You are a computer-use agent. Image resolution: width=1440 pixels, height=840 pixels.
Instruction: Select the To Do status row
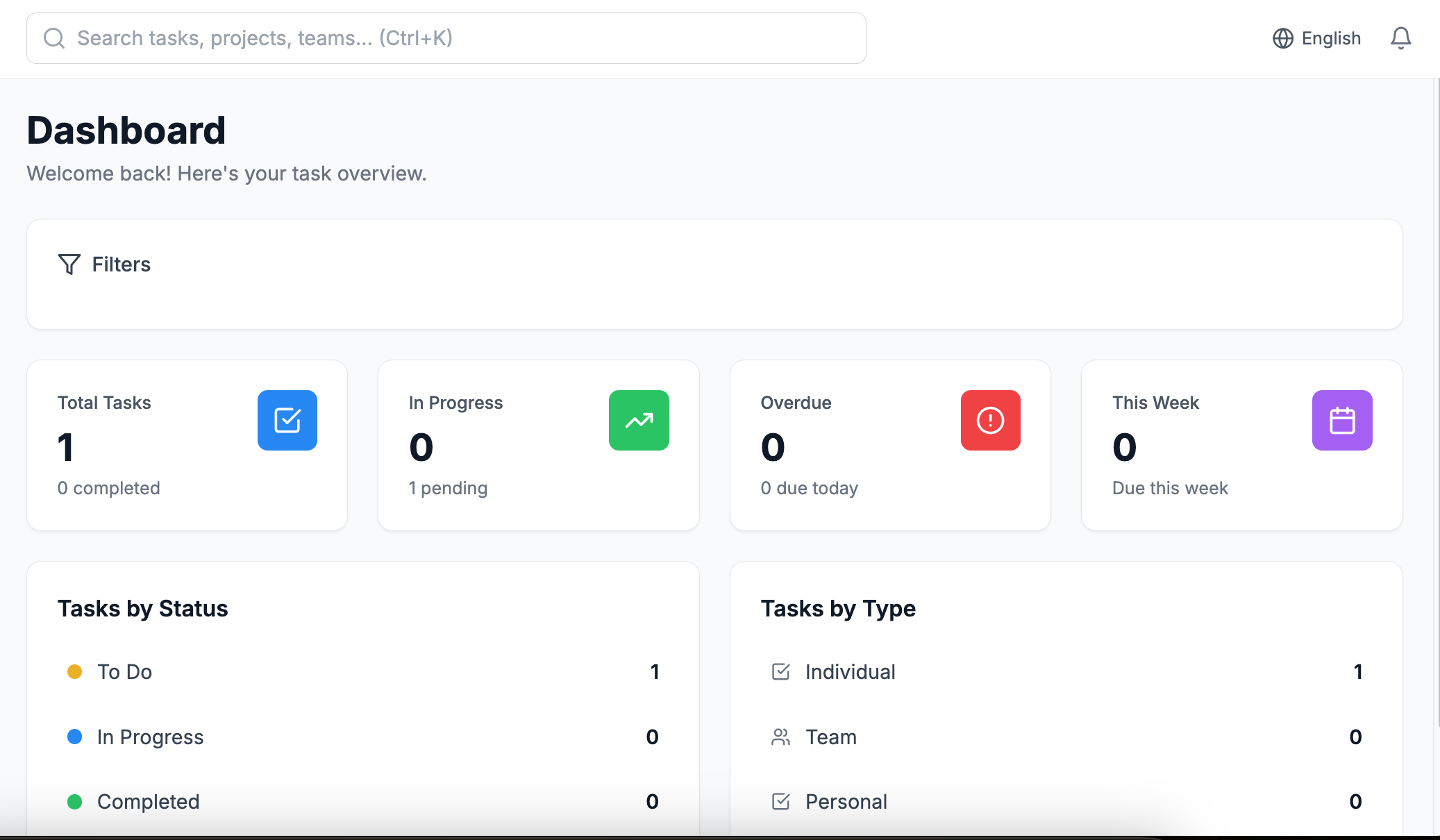(x=362, y=671)
